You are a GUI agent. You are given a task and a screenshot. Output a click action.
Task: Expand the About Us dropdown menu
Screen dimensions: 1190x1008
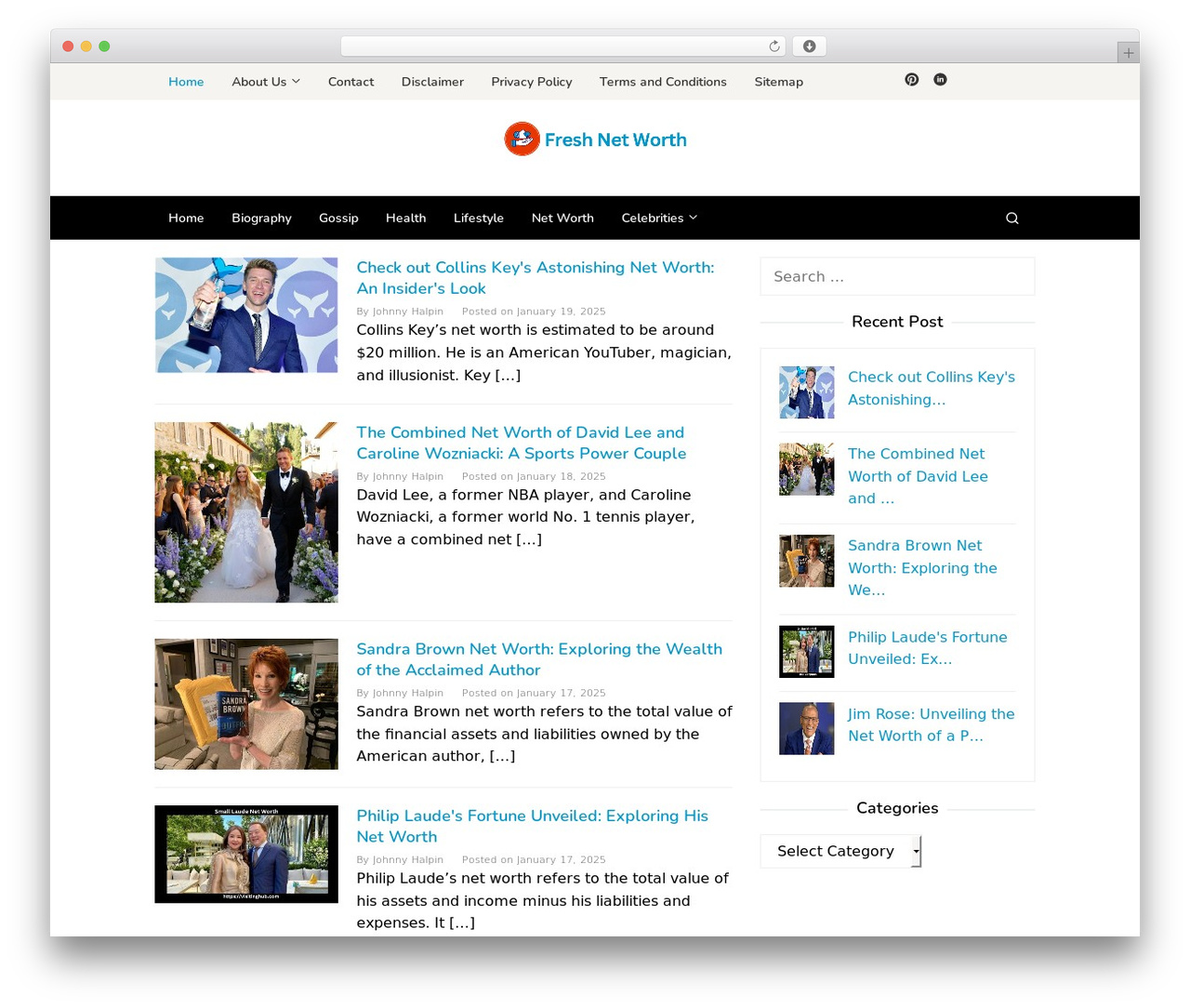(x=266, y=82)
